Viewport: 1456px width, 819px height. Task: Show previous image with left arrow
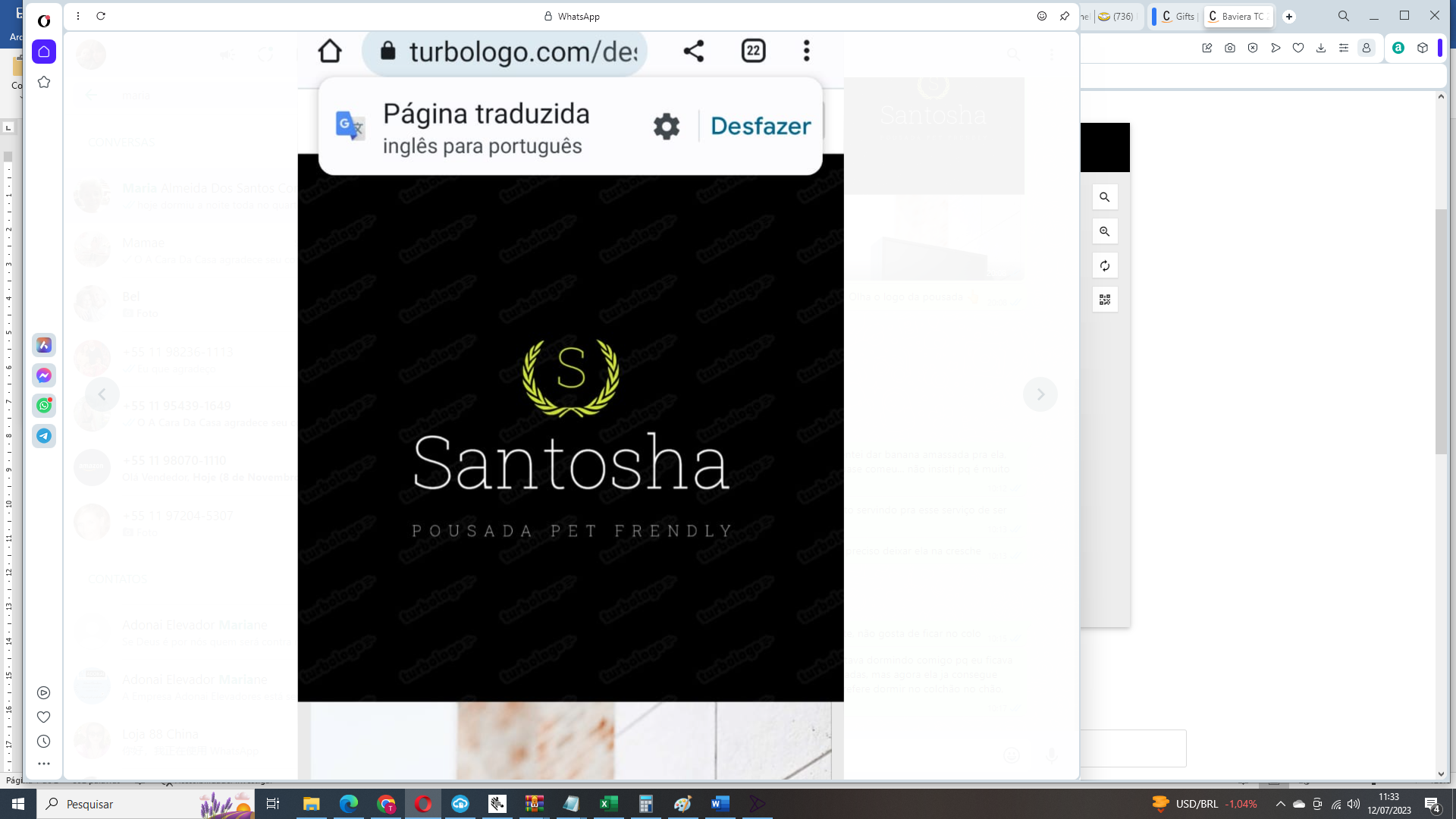point(102,394)
